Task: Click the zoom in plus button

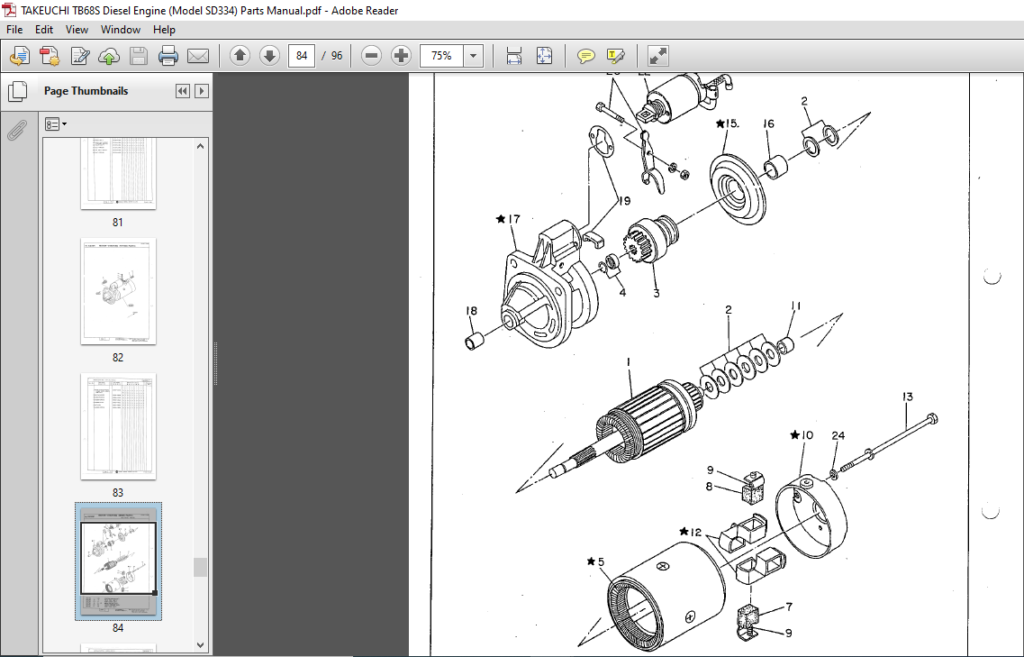Action: (x=401, y=56)
